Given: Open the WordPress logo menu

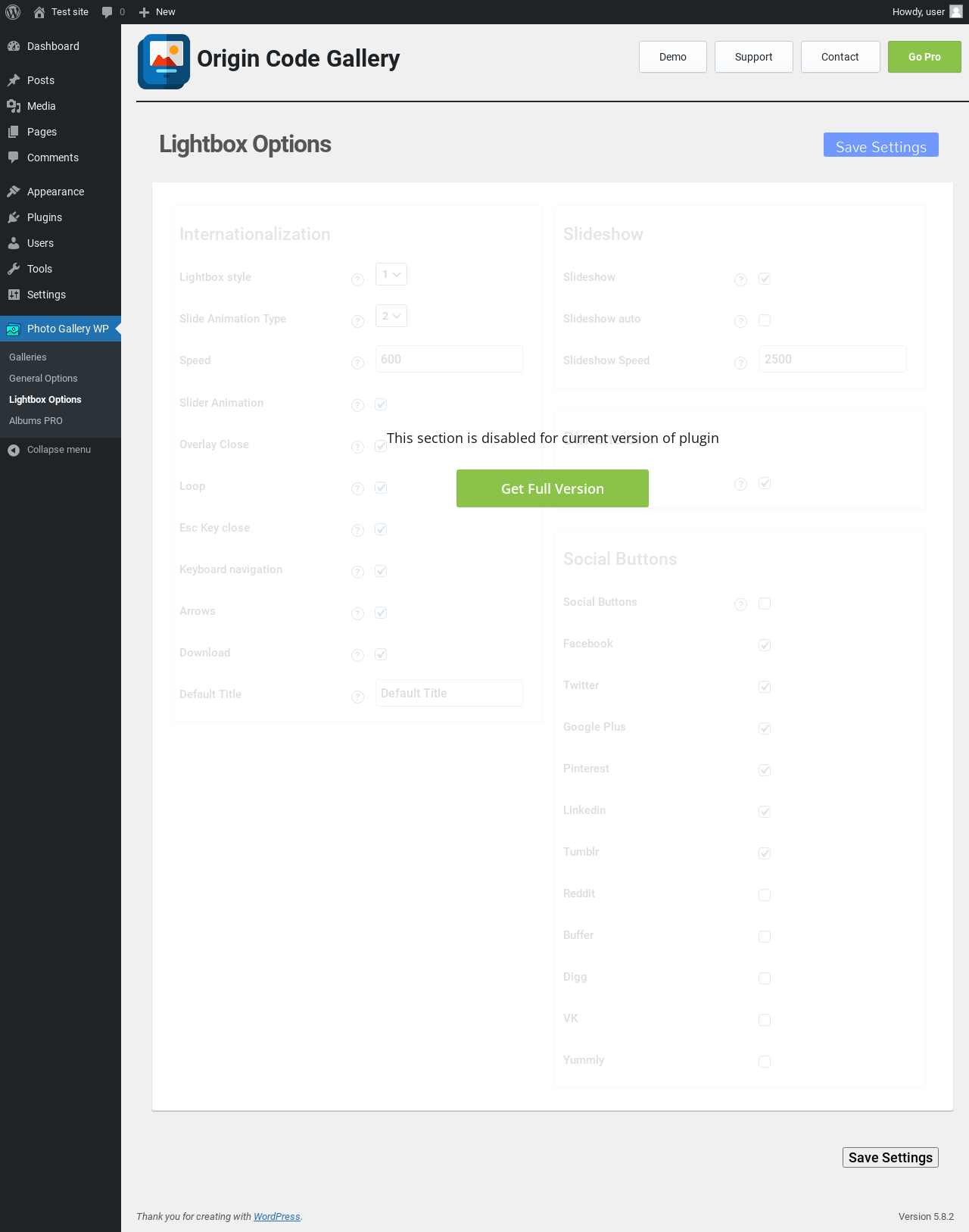Looking at the screenshot, I should (x=13, y=12).
